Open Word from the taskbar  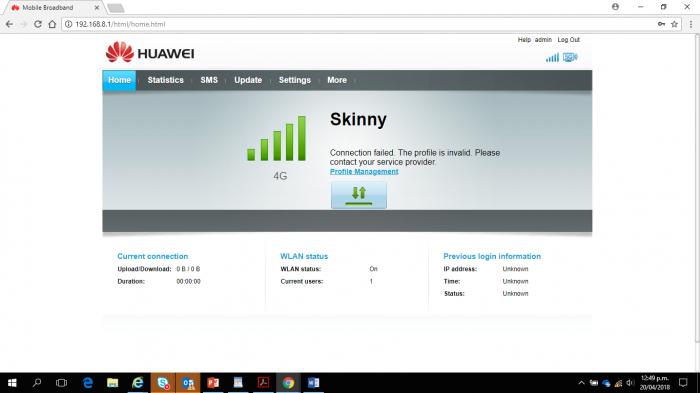[313, 383]
